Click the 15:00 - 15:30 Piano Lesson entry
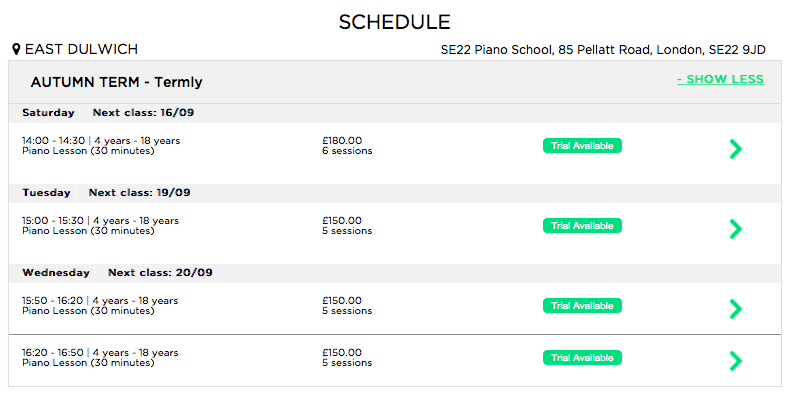This screenshot has height=398, width=790. [x=100, y=226]
